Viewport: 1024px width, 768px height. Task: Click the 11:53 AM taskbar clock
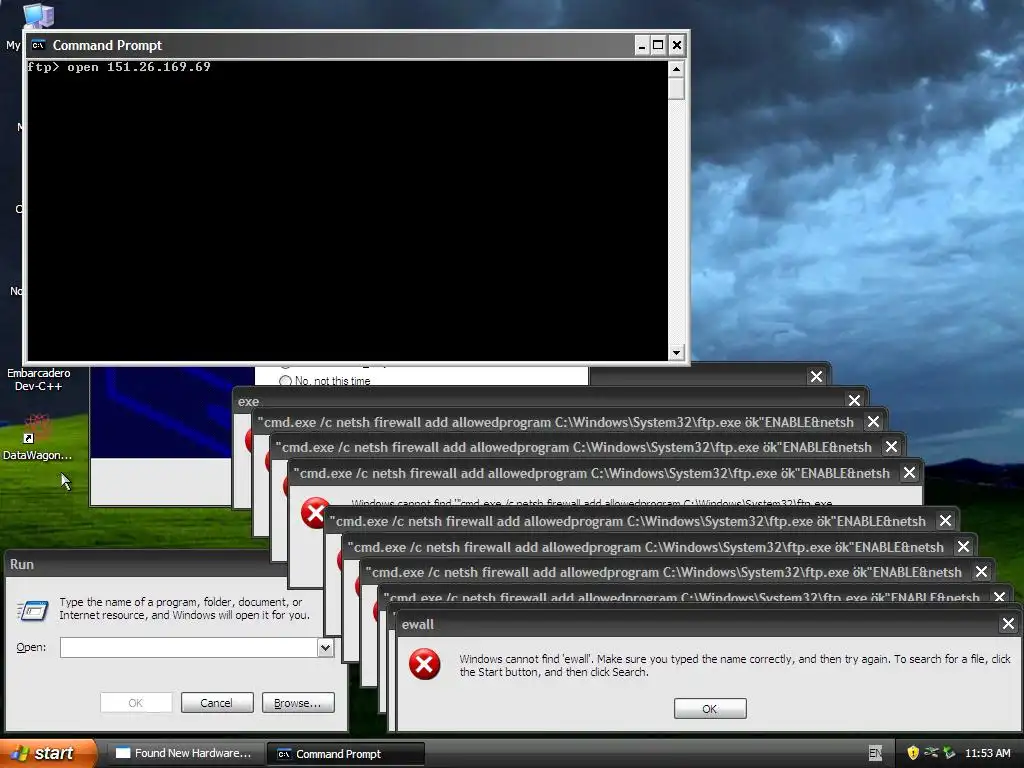click(987, 753)
